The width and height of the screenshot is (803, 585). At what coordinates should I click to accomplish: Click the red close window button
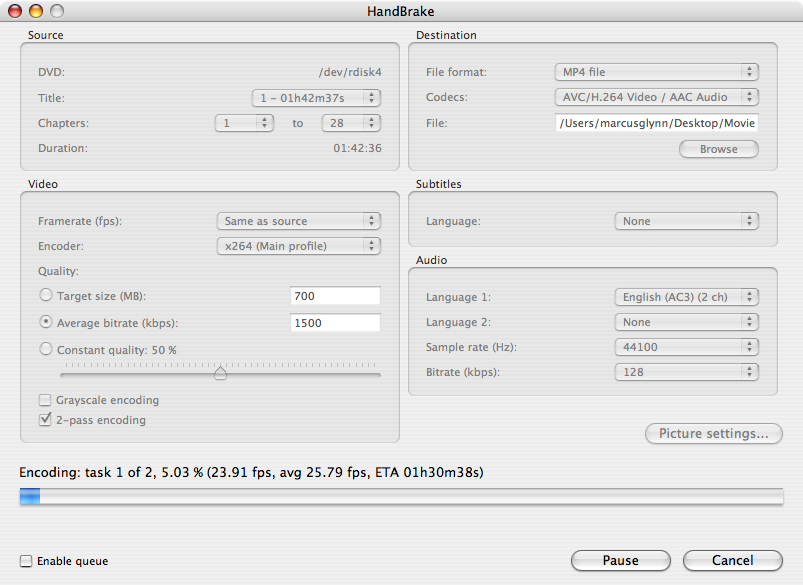15,11
